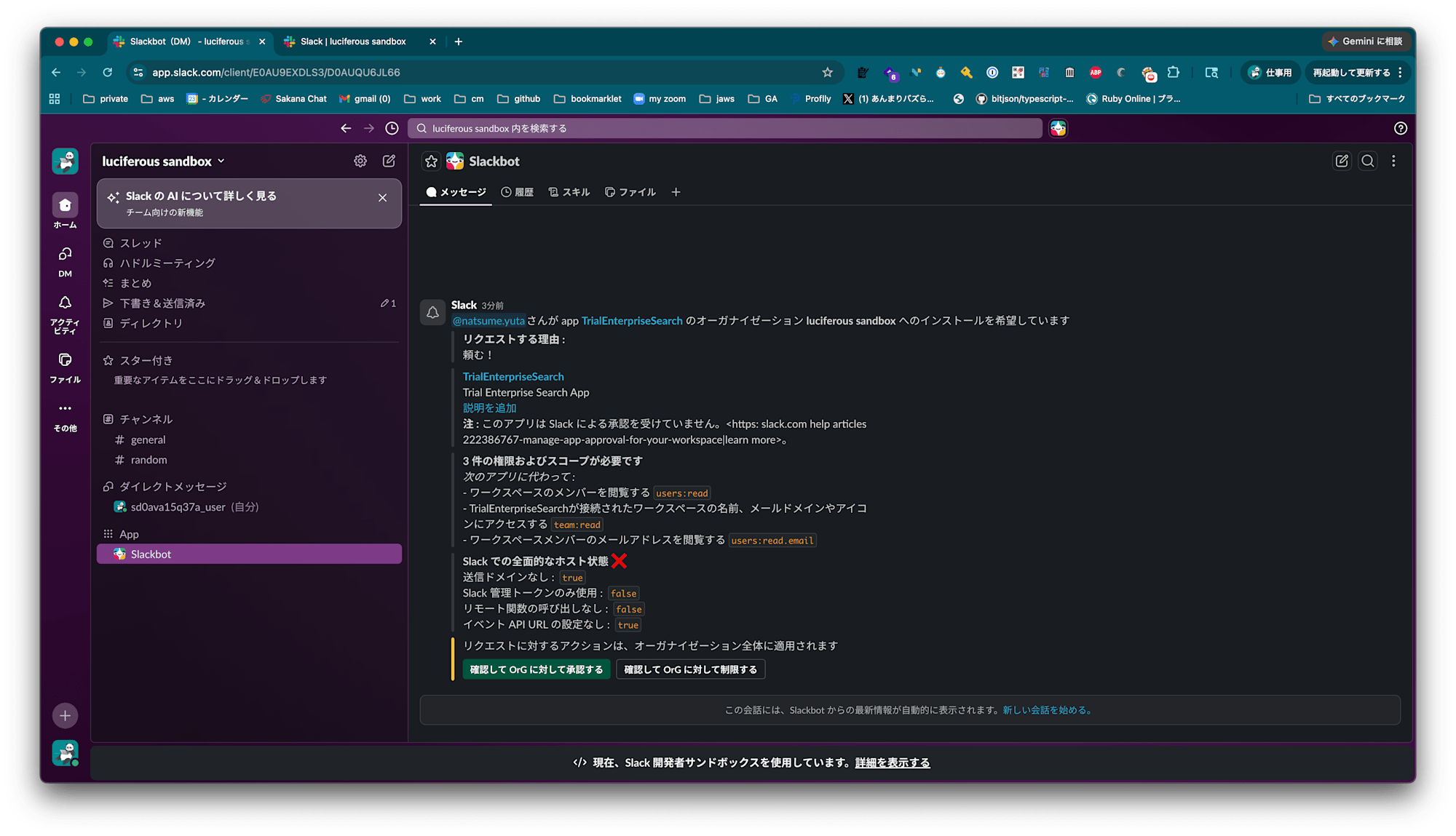
Task: Switch to the Slack | luciferous sandbox browser tab
Action: pyautogui.click(x=360, y=41)
